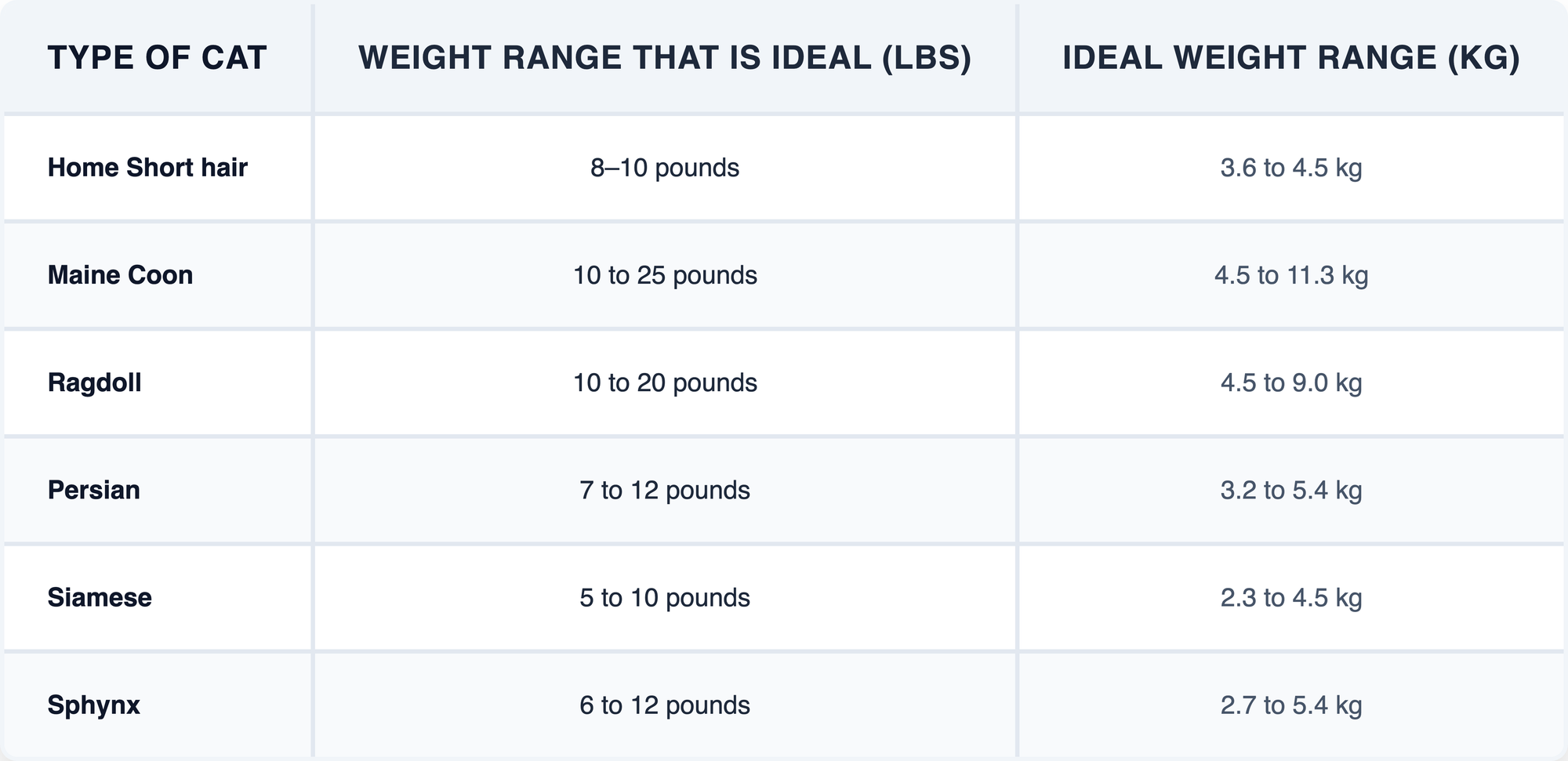Select the '5 to 10 pounds' cell
This screenshot has width=1568, height=761.
pyautogui.click(x=665, y=597)
